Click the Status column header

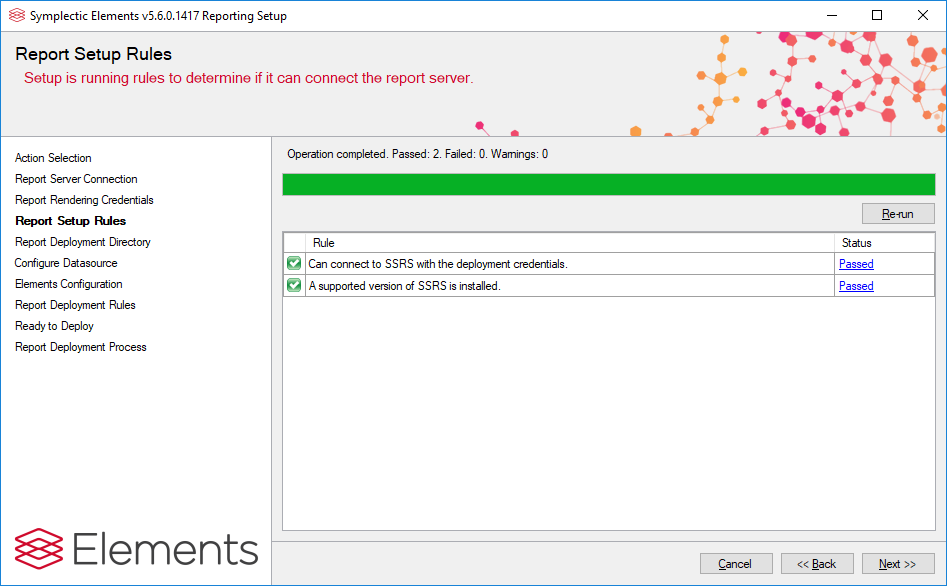[884, 243]
